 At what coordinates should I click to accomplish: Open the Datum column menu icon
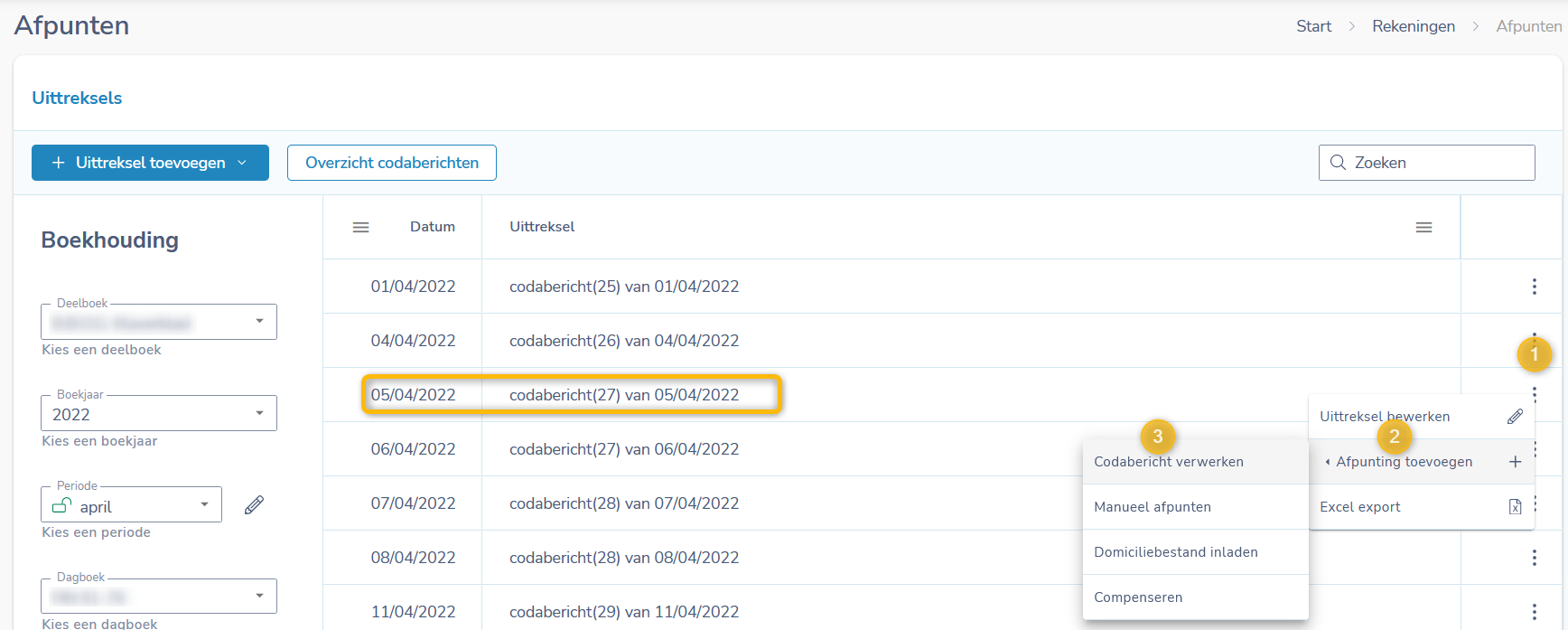360,227
